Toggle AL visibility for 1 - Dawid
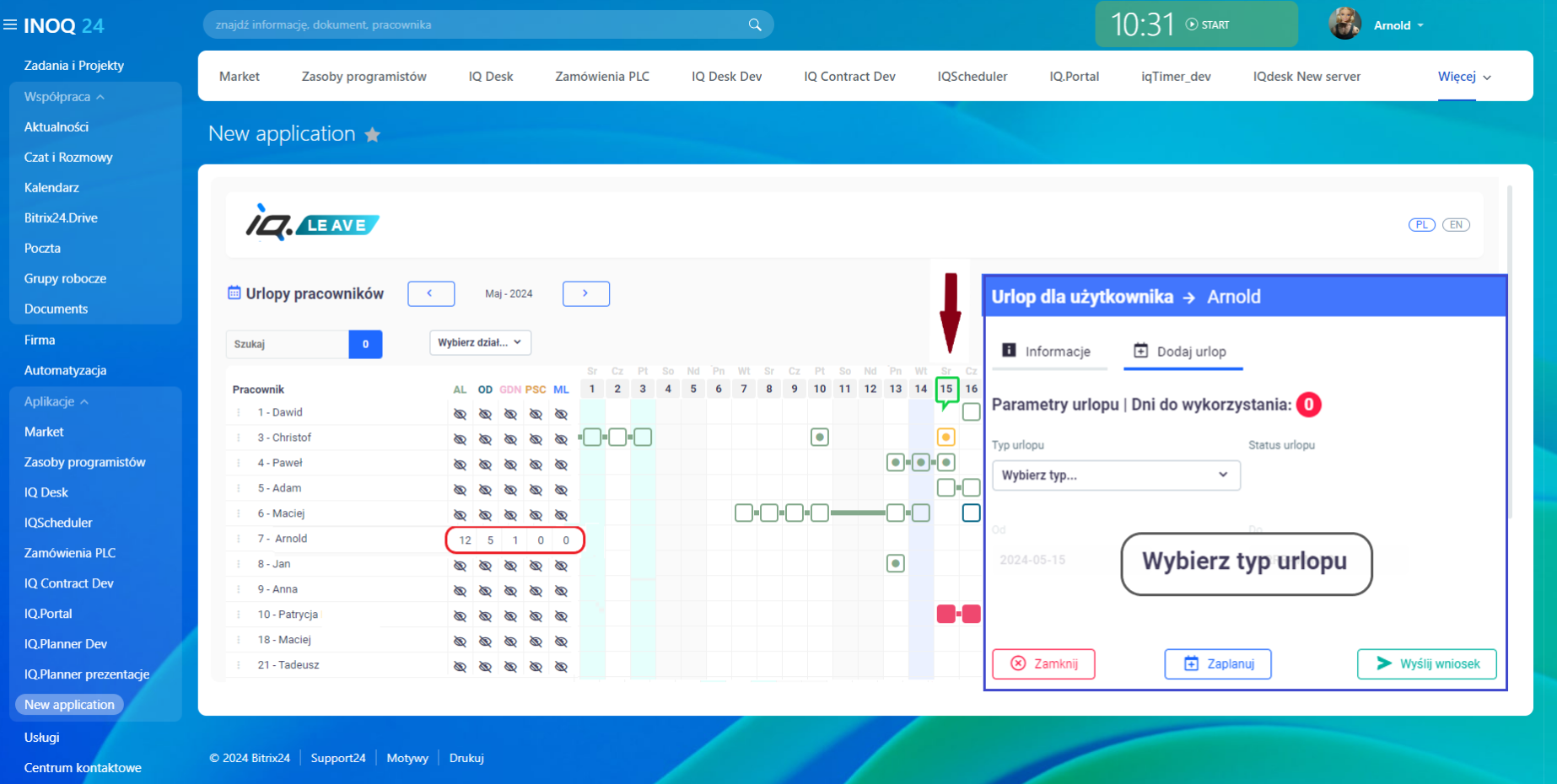 point(460,414)
